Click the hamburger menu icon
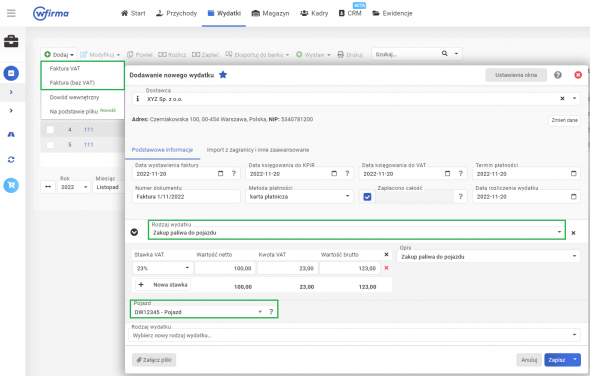590x376 pixels. pos(11,13)
